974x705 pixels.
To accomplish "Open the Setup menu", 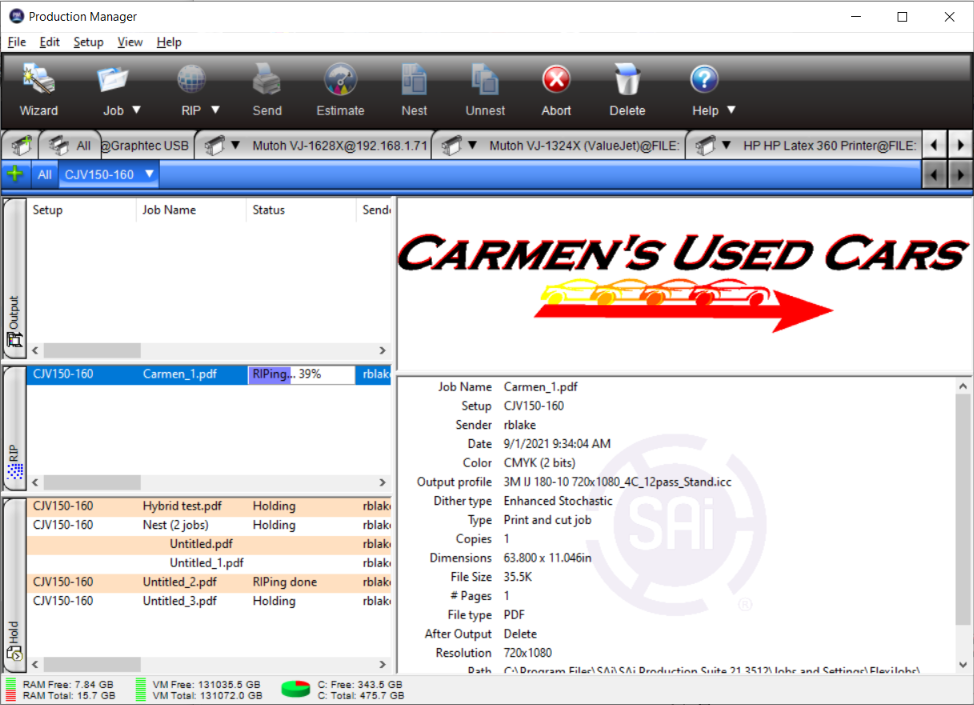I will [88, 42].
